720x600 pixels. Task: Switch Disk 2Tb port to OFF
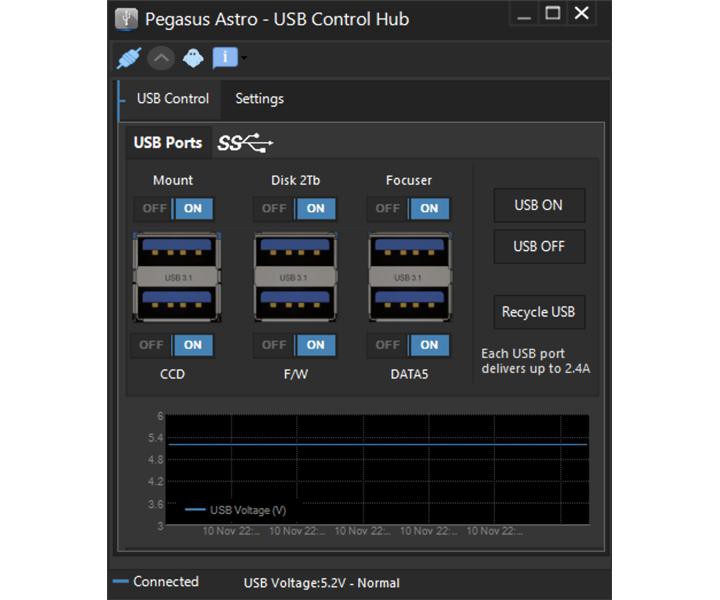pos(274,208)
